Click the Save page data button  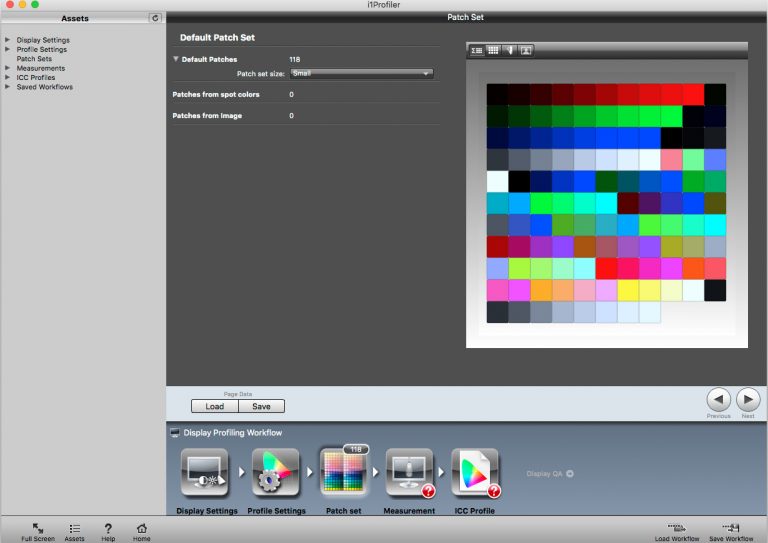(261, 406)
